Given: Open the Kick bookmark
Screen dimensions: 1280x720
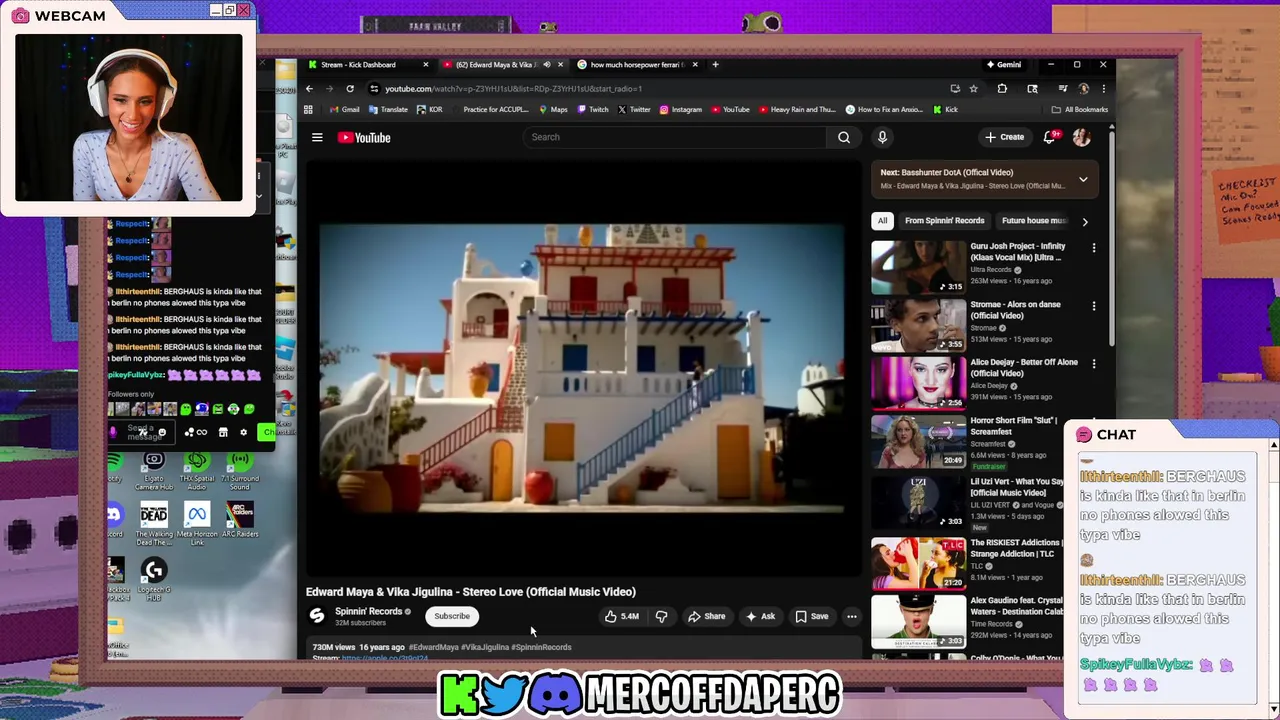Looking at the screenshot, I should [946, 109].
